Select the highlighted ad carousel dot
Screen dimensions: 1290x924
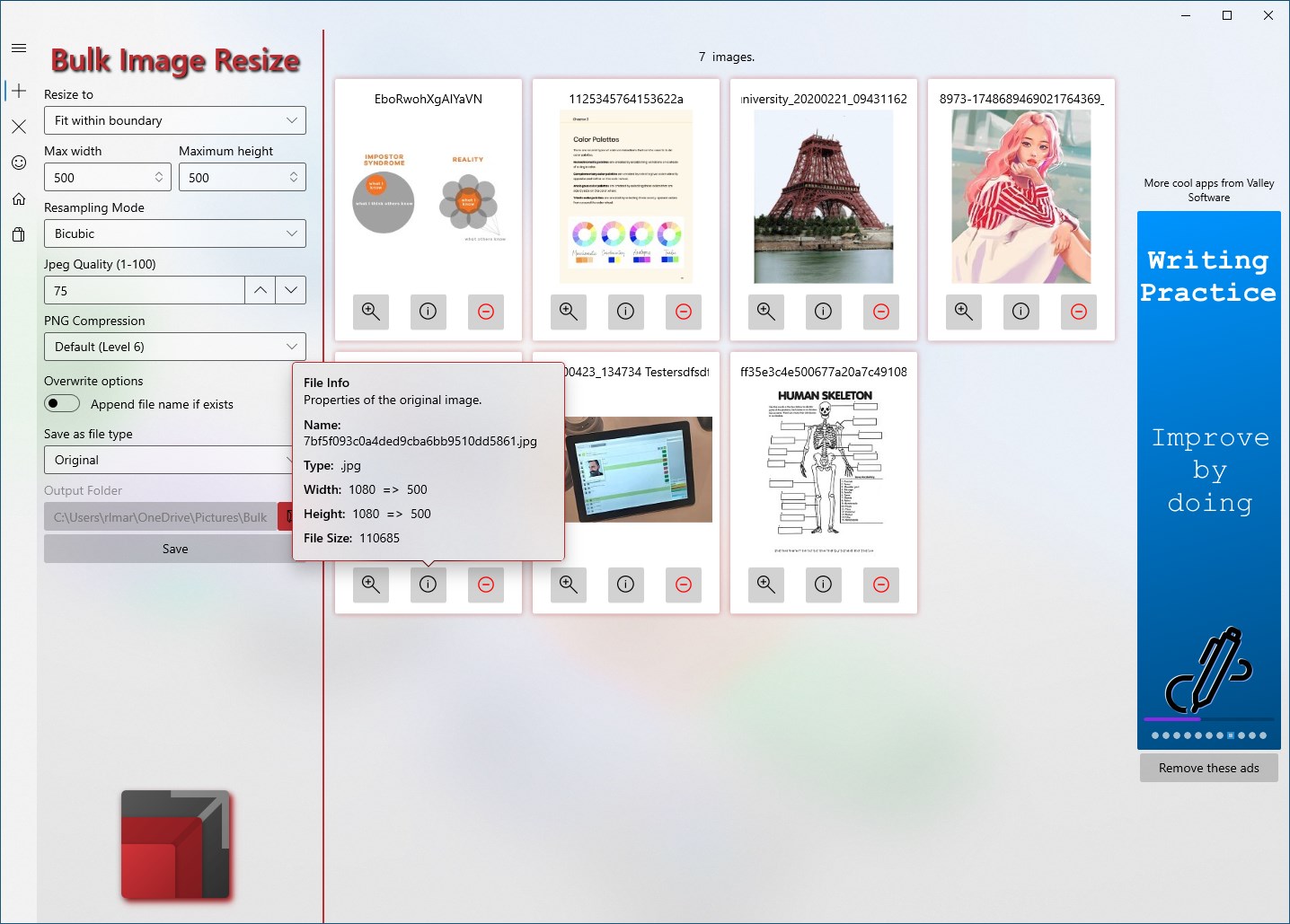point(1231,735)
